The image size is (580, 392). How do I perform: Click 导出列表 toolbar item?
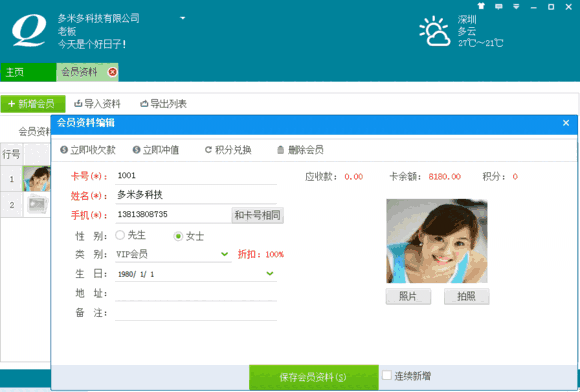pos(163,104)
